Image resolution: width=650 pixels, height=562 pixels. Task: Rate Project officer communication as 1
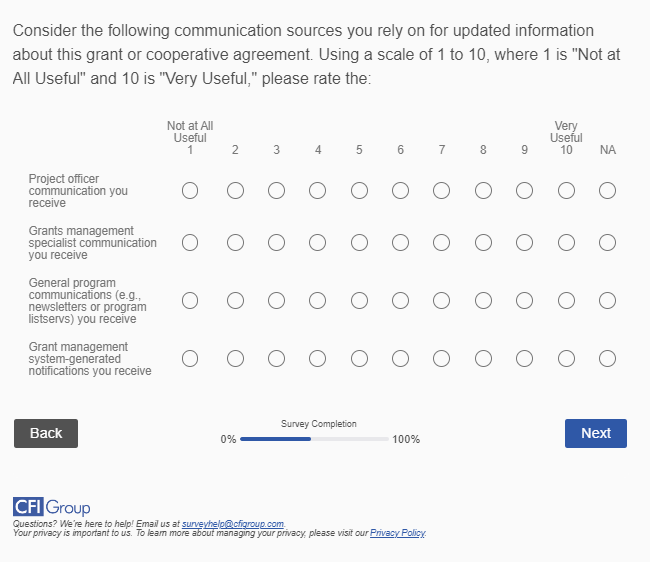[x=190, y=190]
